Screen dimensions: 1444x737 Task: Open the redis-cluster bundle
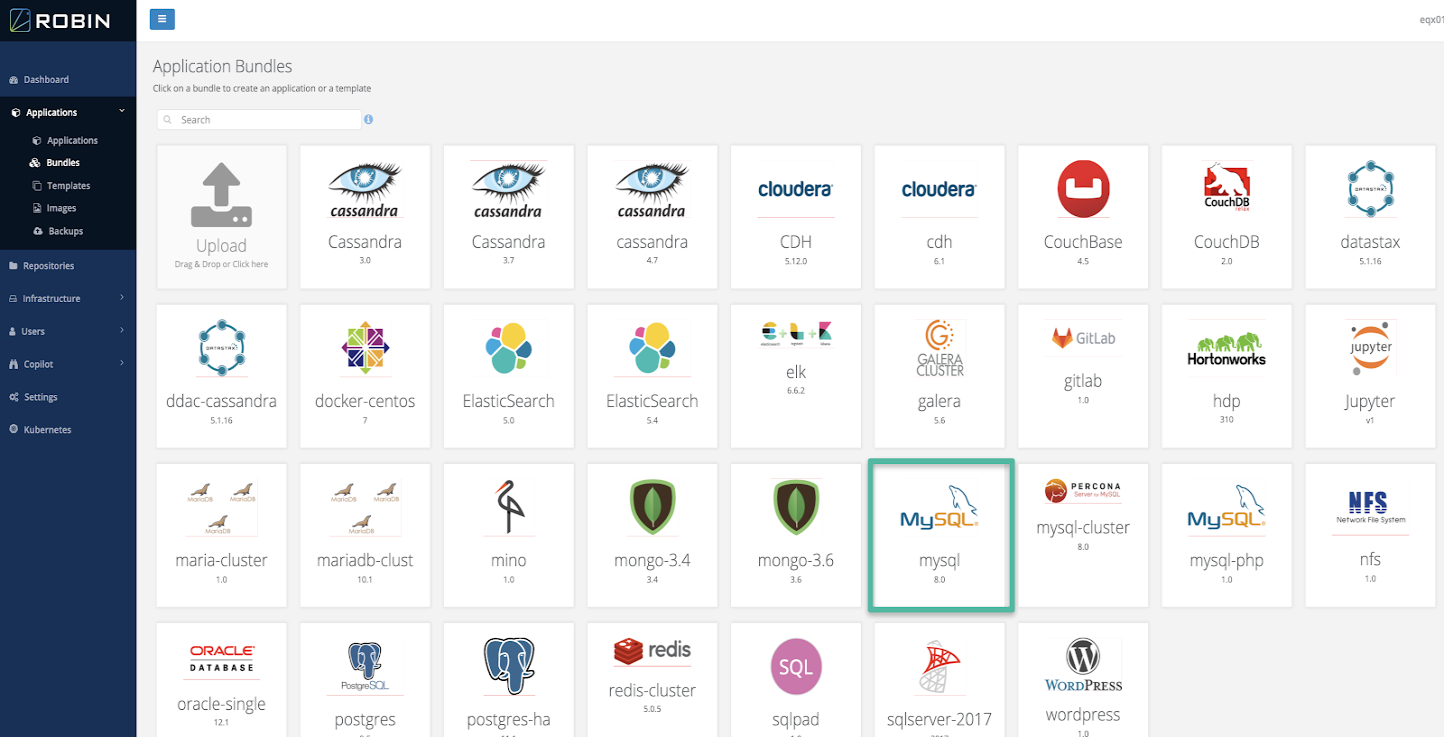(652, 680)
